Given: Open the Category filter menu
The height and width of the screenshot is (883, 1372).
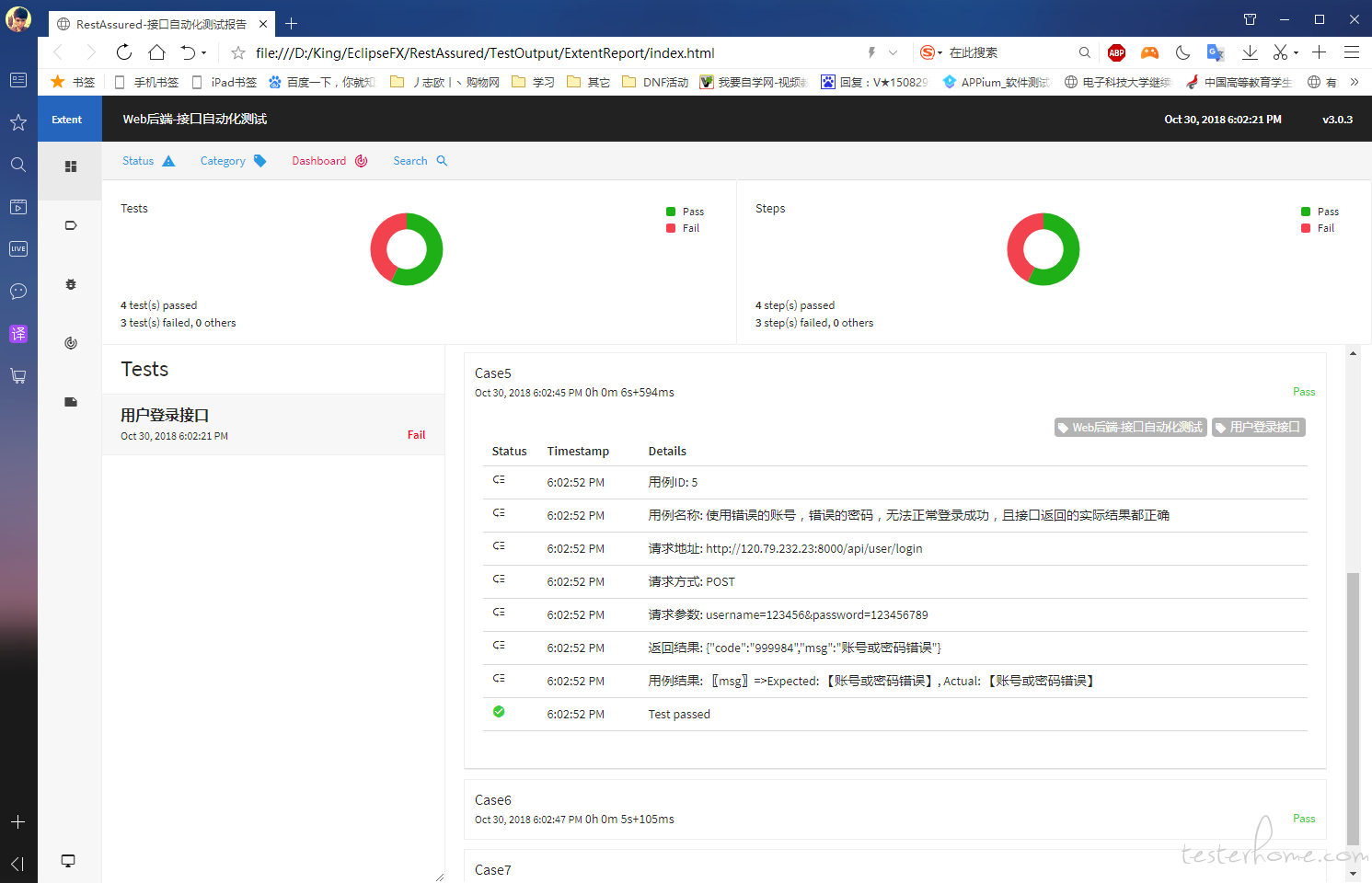Looking at the screenshot, I should click(233, 161).
